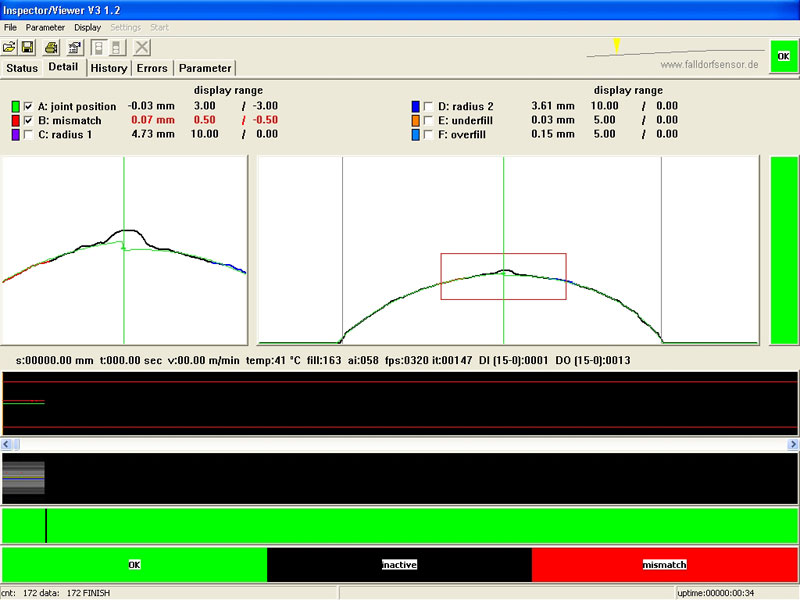
Task: Save data using the floppy disk icon
Action: coord(28,47)
